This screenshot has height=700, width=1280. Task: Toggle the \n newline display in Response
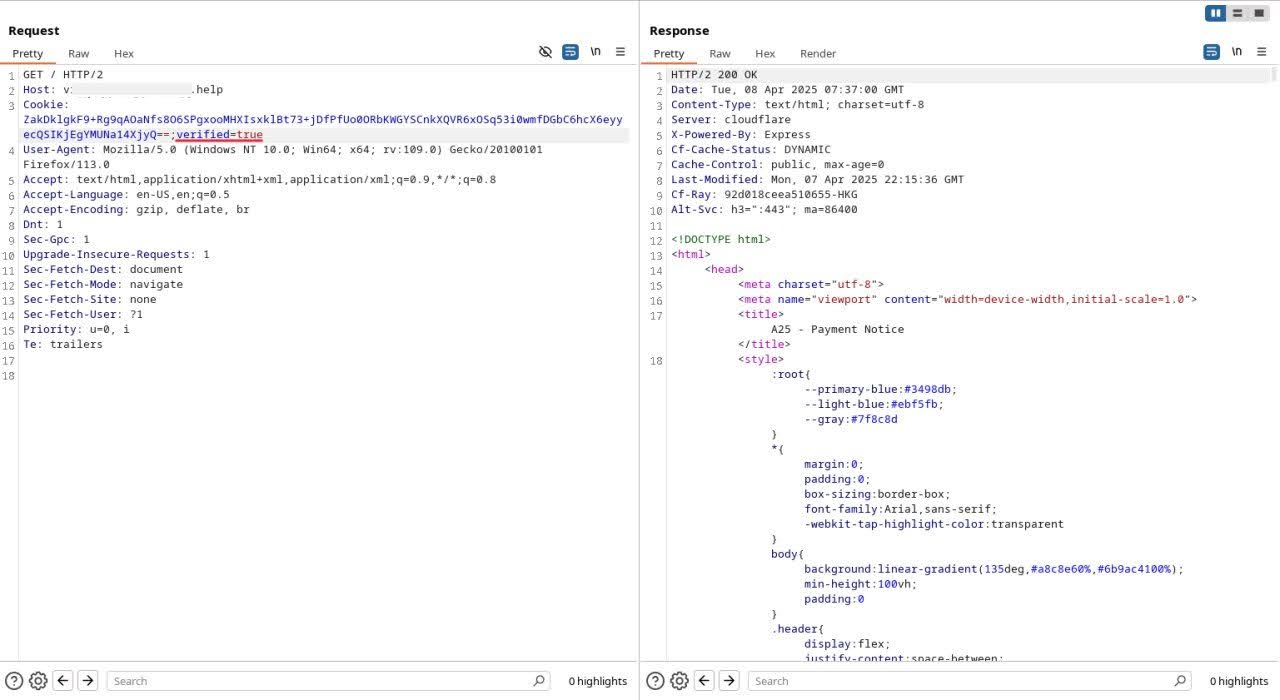pyautogui.click(x=1236, y=52)
